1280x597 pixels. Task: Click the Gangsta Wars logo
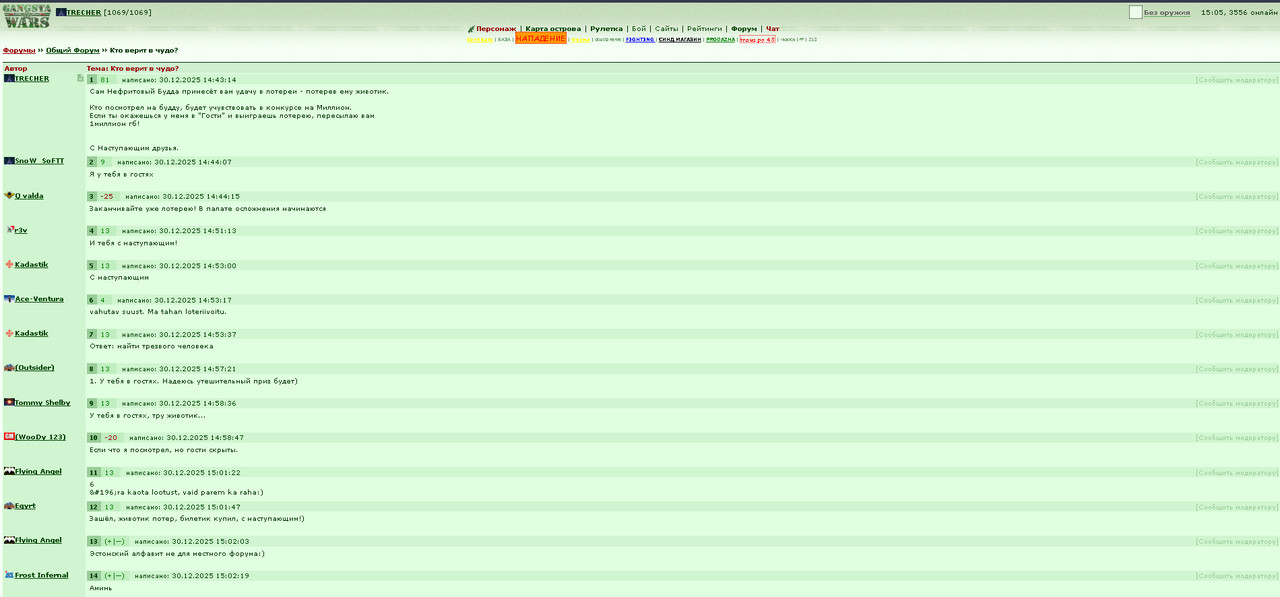26,16
